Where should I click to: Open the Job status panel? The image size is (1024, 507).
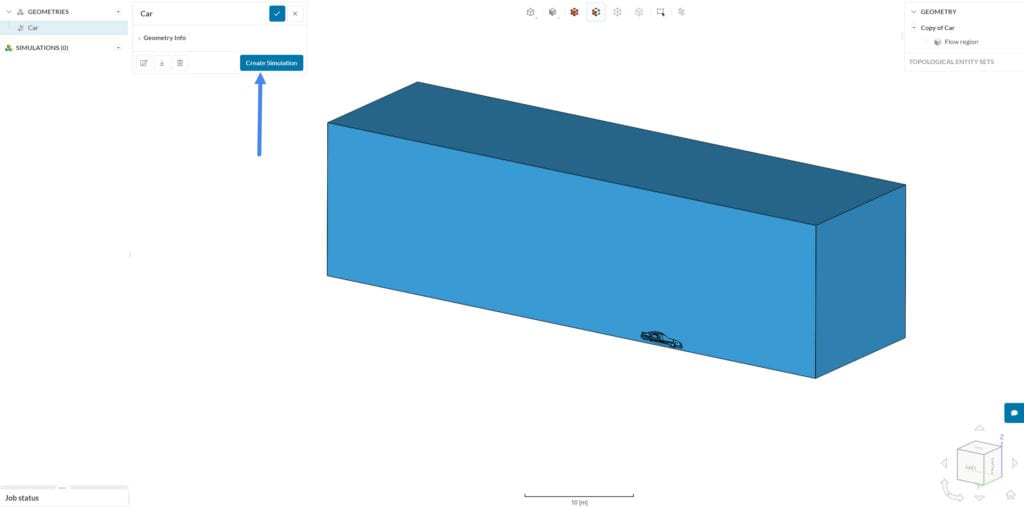click(x=64, y=498)
